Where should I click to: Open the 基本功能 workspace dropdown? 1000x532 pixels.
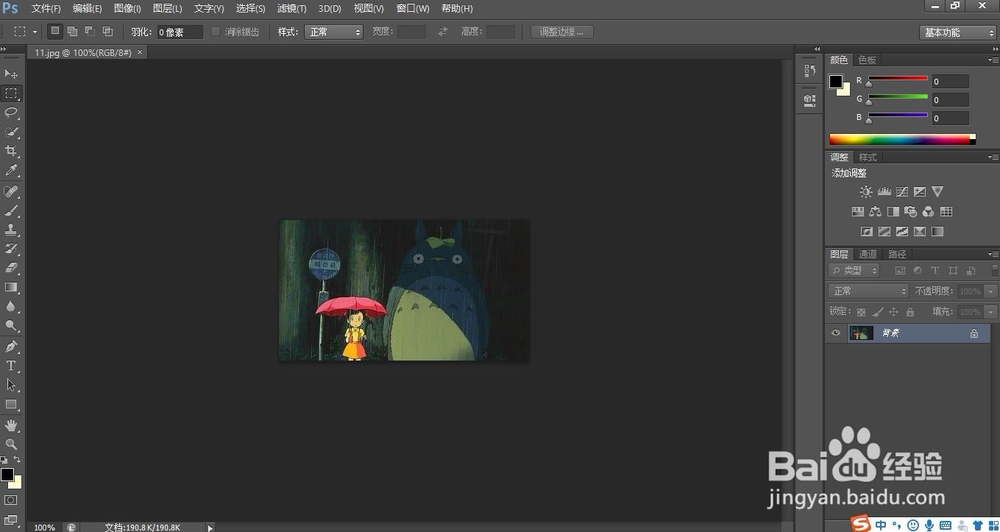point(957,33)
